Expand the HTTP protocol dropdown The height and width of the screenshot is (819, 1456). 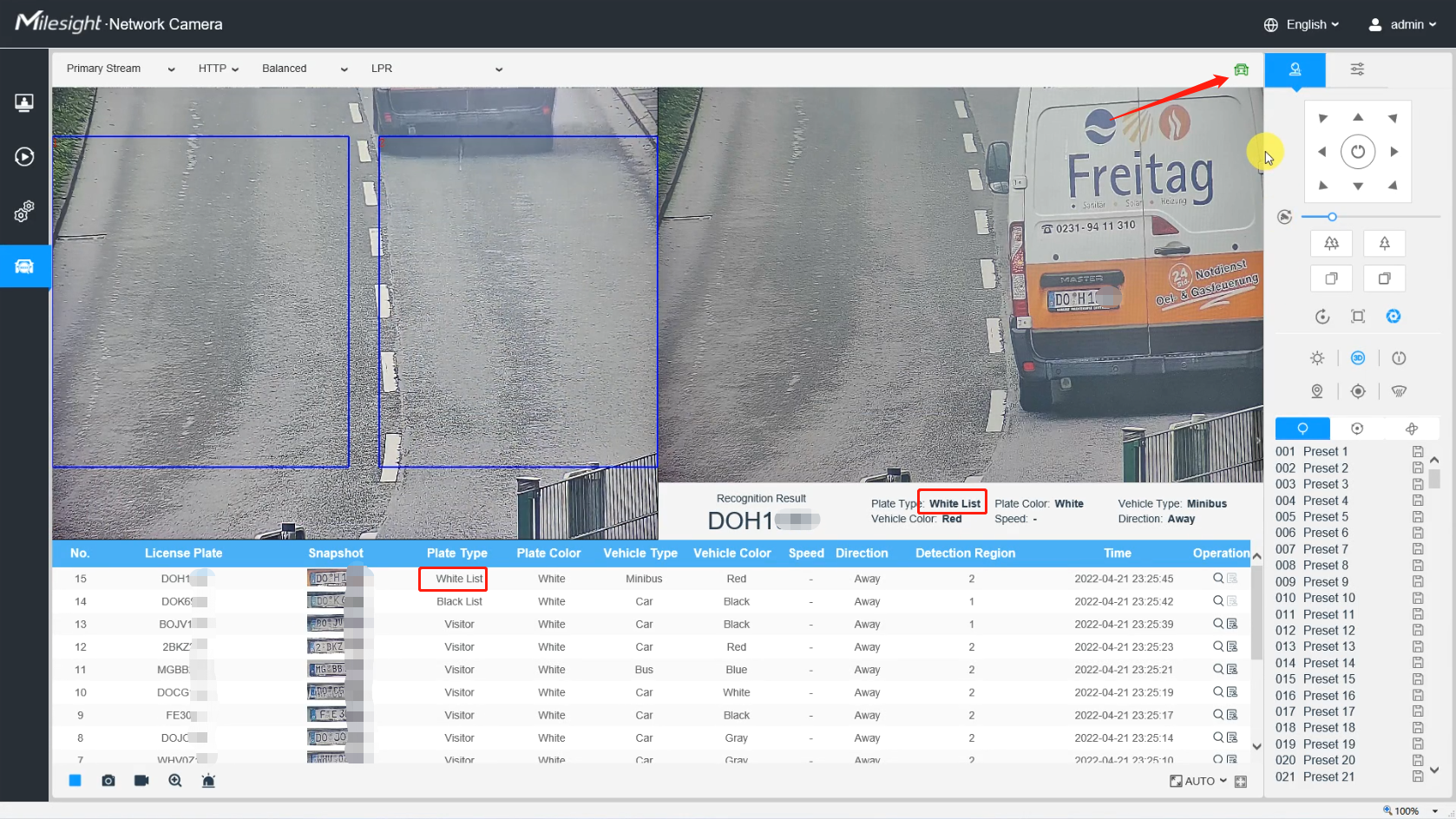[x=218, y=69]
